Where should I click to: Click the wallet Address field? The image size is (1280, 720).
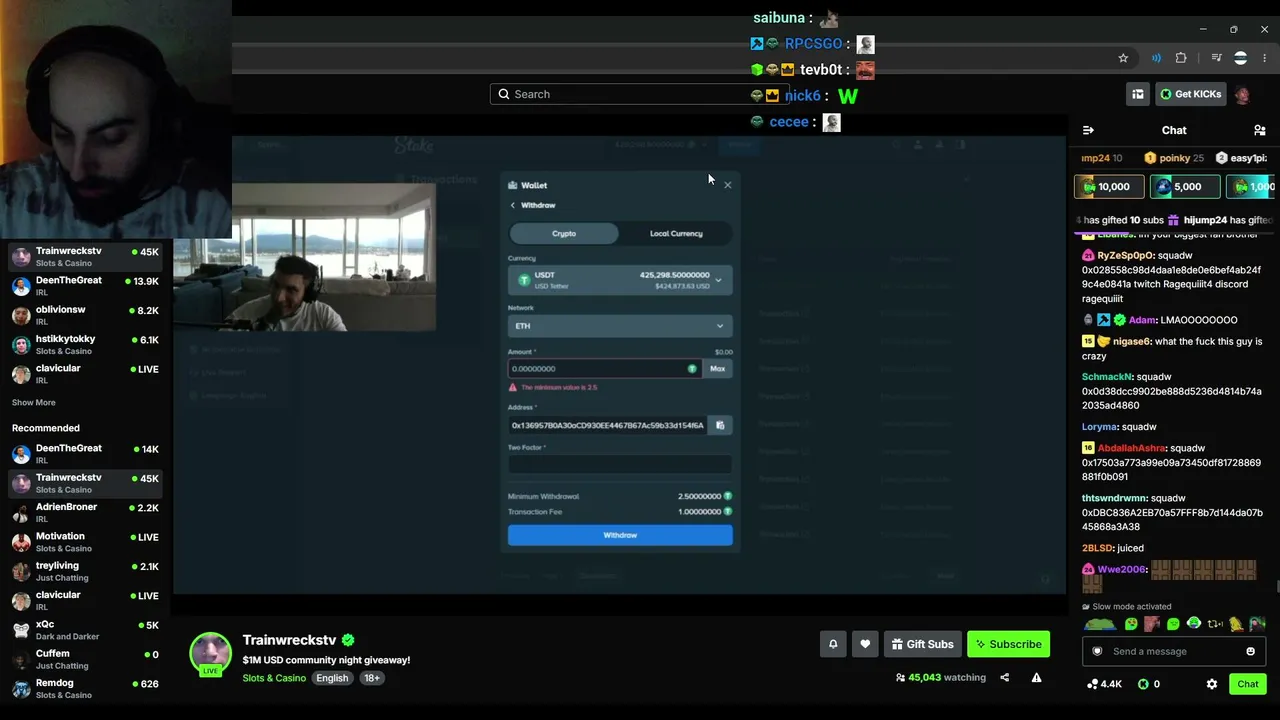coord(607,425)
